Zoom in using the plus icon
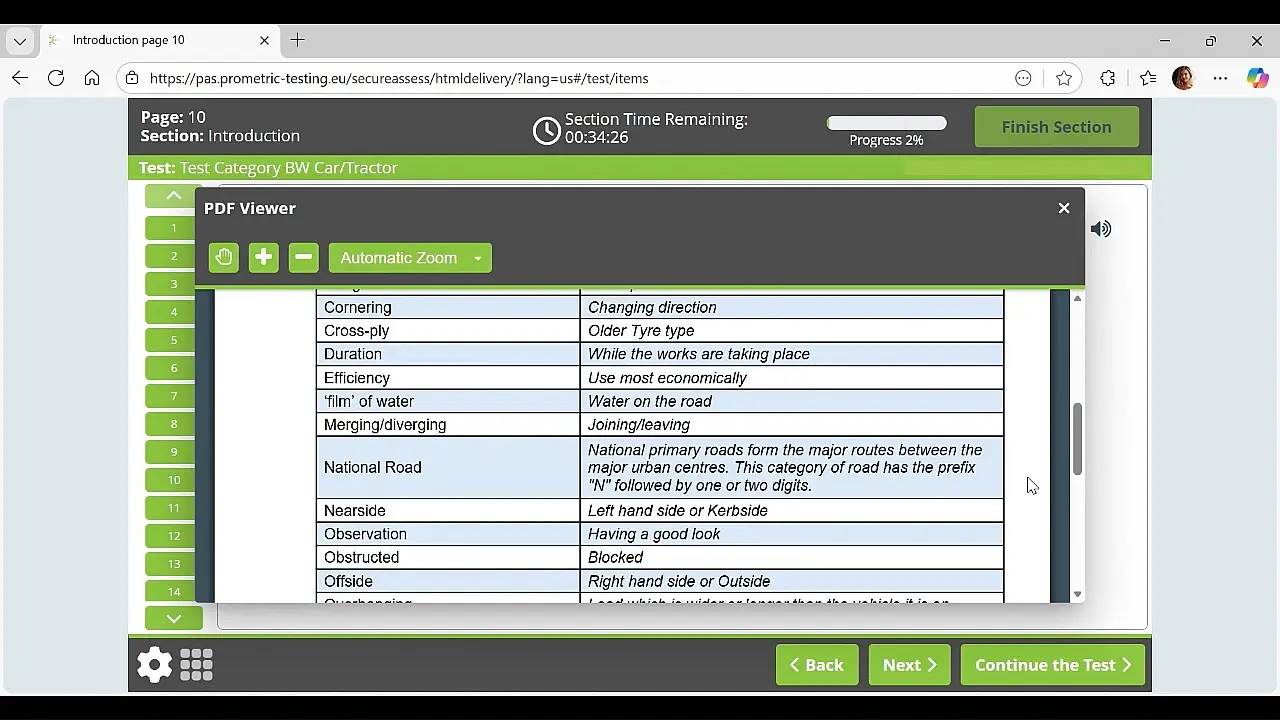Image resolution: width=1280 pixels, height=720 pixels. [x=263, y=258]
